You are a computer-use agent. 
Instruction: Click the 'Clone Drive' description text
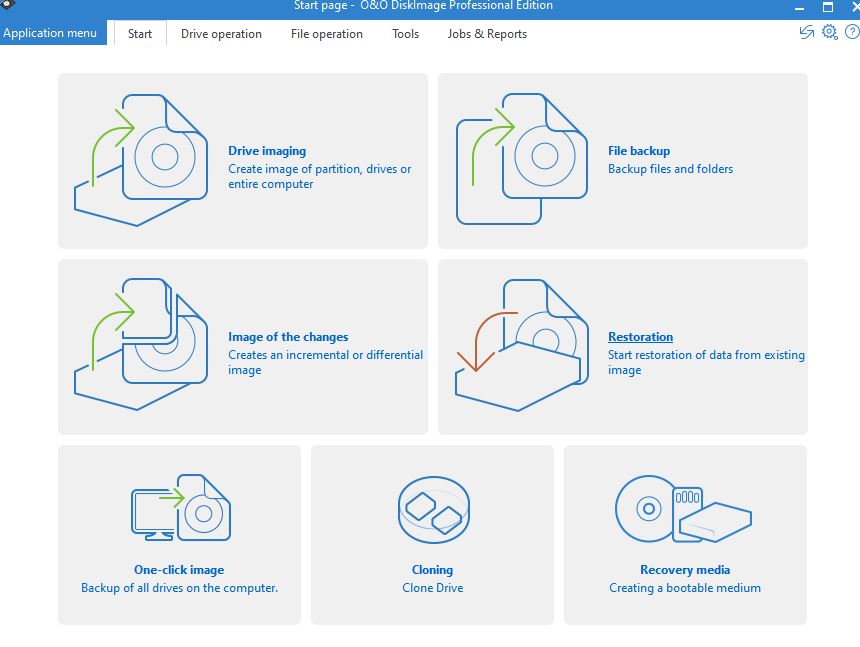(433, 588)
